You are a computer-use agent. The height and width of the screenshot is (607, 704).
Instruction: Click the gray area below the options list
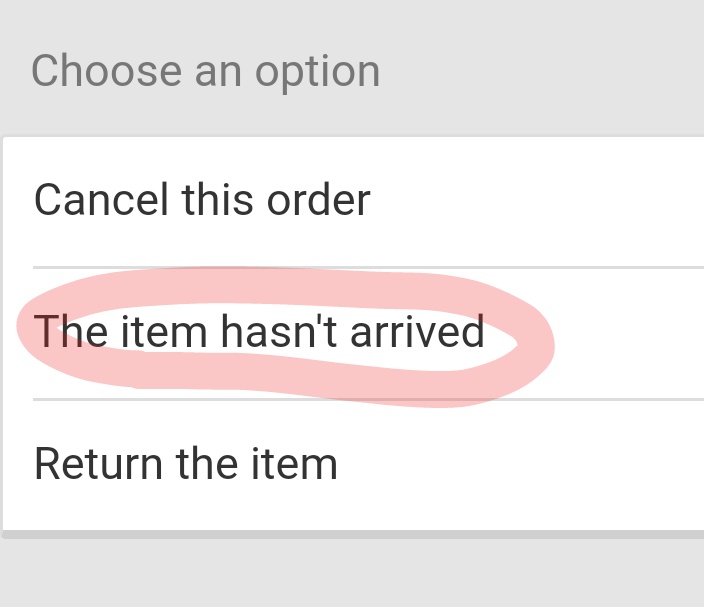click(x=352, y=573)
